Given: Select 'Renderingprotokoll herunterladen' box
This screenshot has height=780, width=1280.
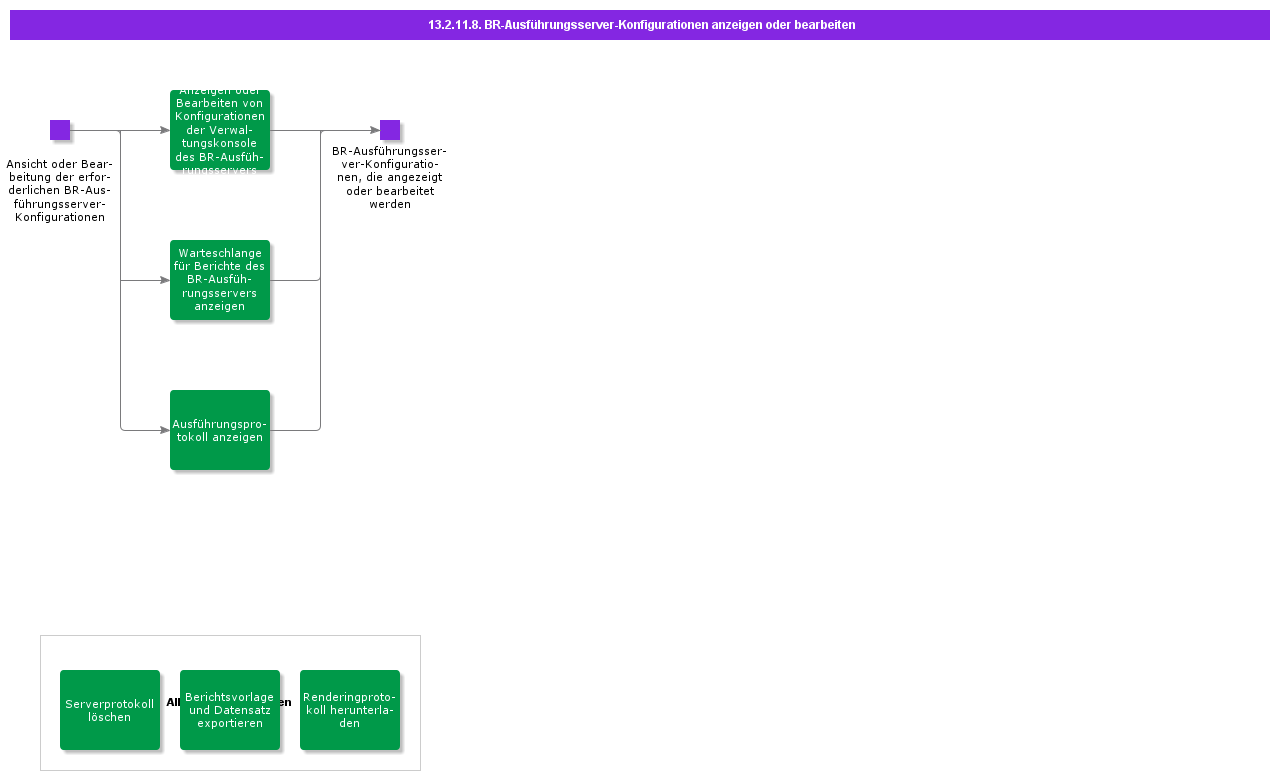Looking at the screenshot, I should coord(350,710).
